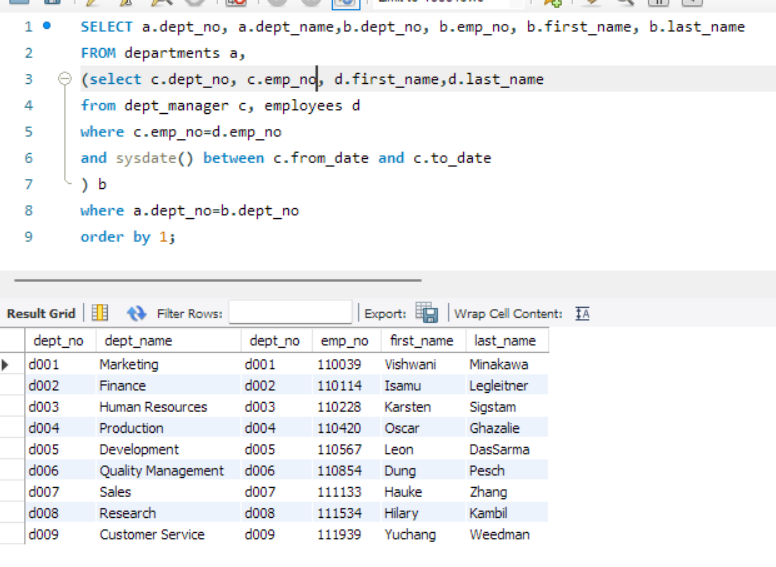Export the recordset to a file
The width and height of the screenshot is (776, 567).
(427, 313)
